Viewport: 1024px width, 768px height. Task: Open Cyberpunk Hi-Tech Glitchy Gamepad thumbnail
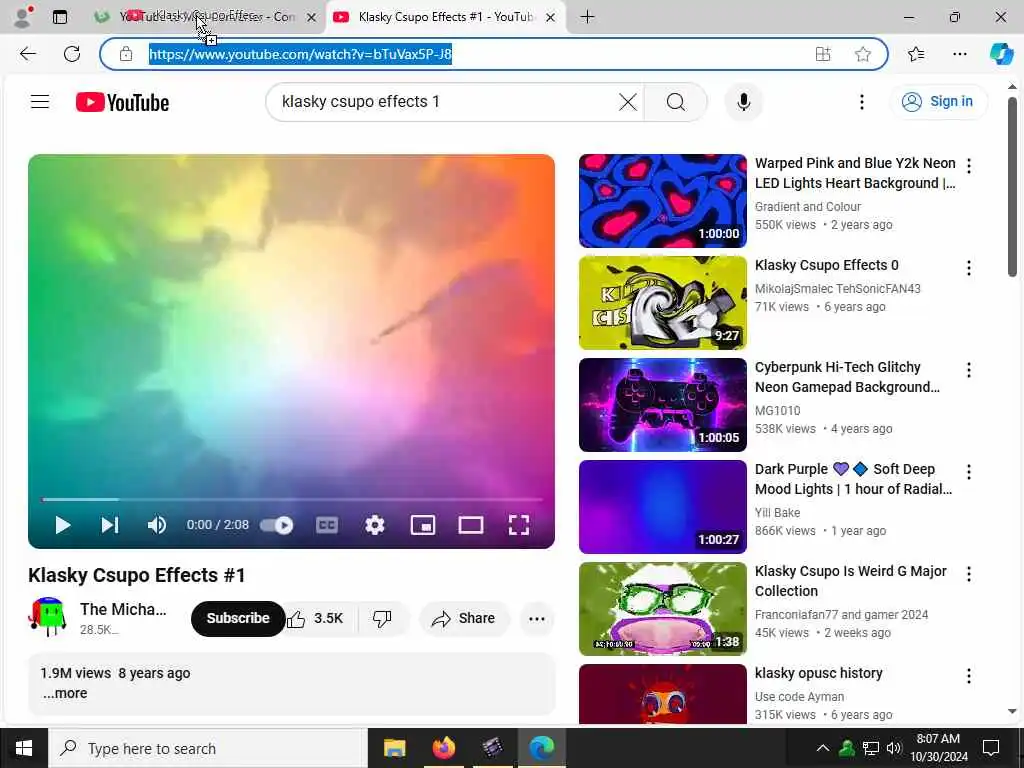point(662,405)
